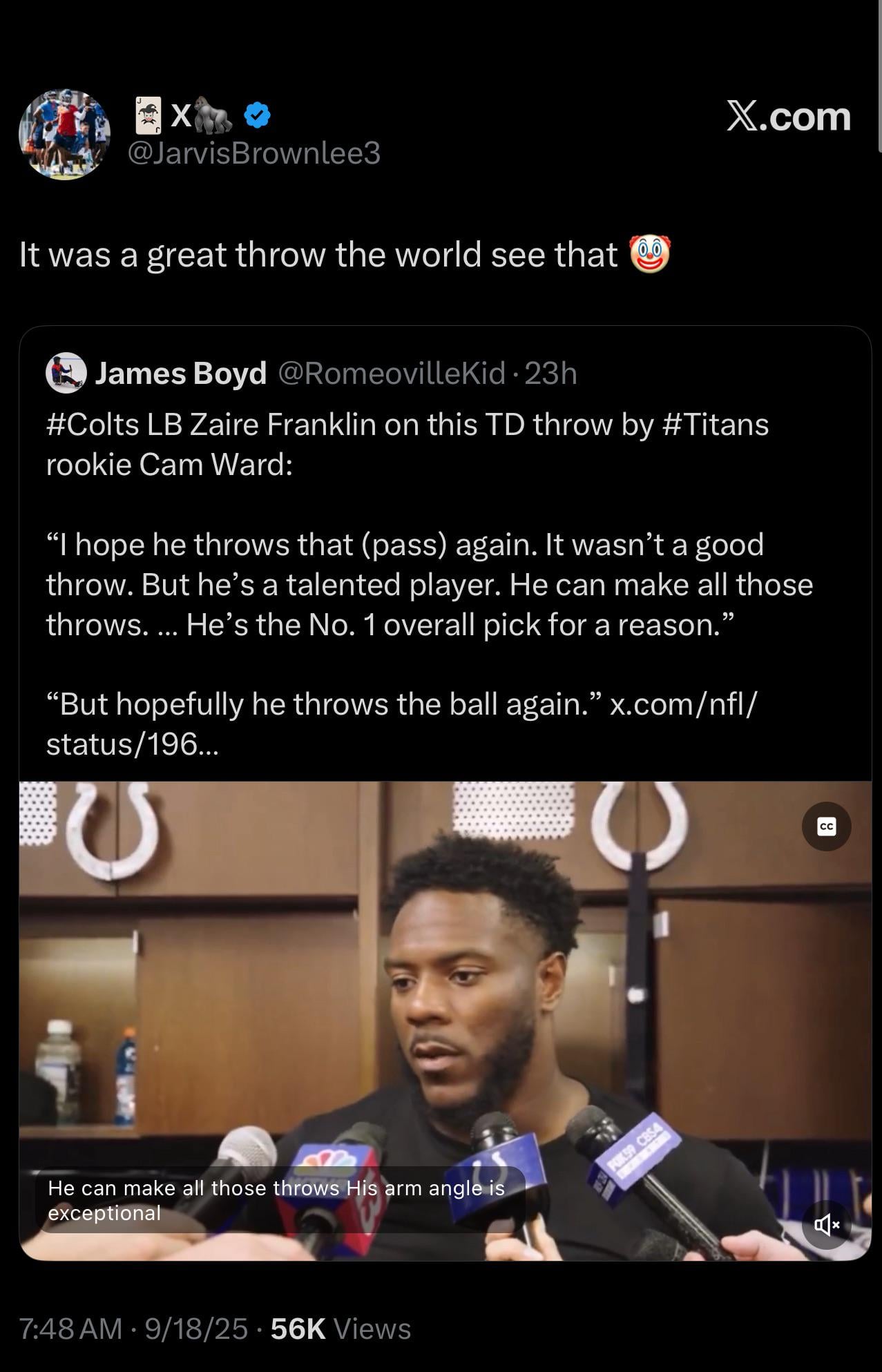Open the #Colts hashtag
Screen dimensions: 882x1372
tap(93, 425)
